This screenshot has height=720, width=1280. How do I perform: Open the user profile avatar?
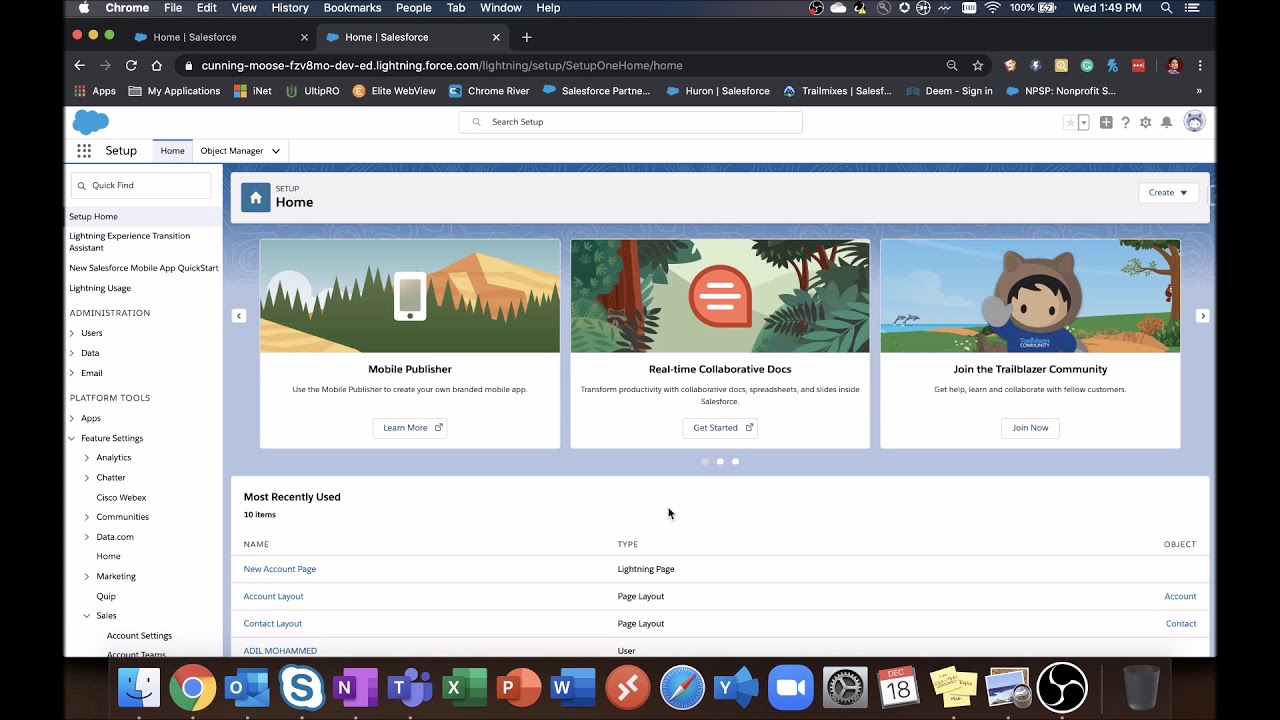[1194, 122]
